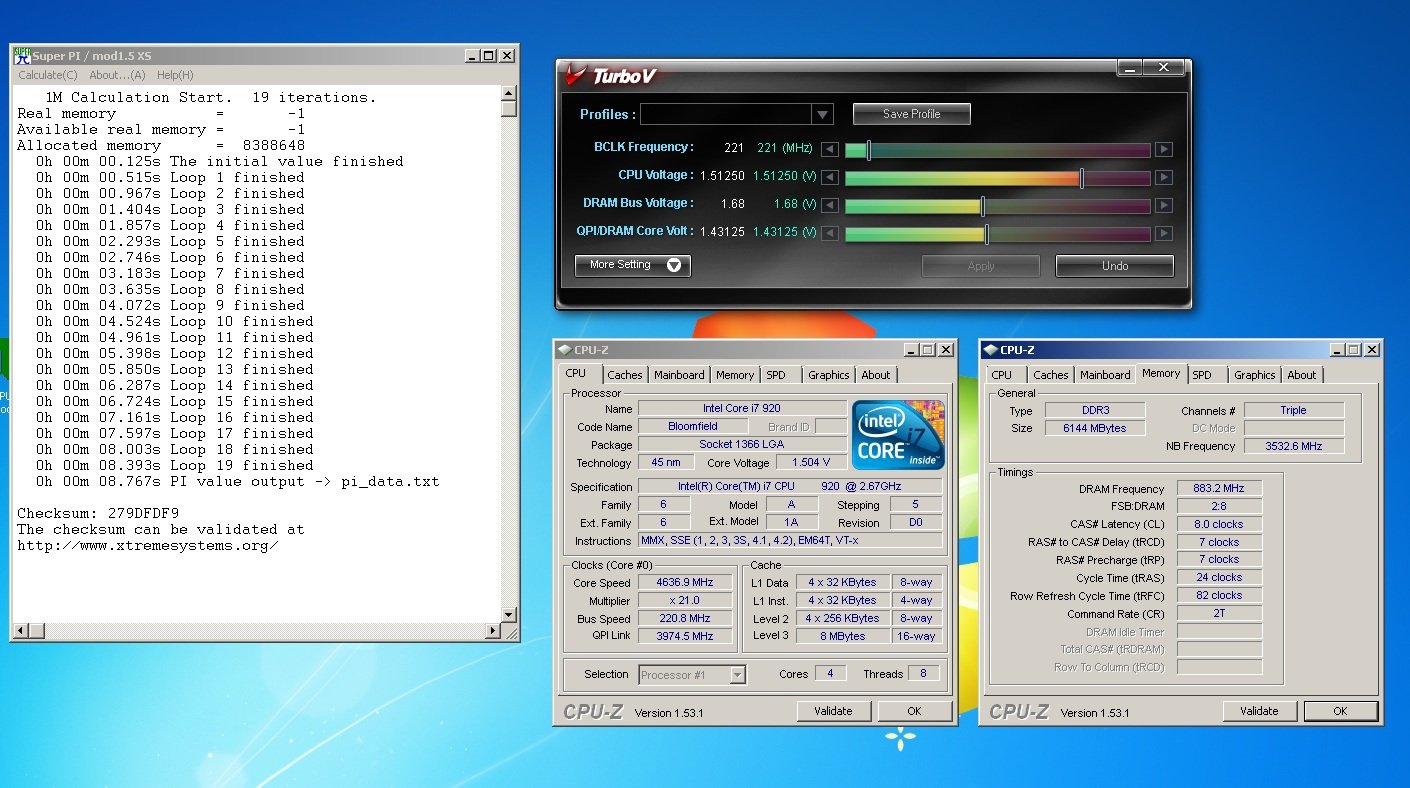
Task: Open the Processor #1 selection dropdown
Action: pos(737,675)
